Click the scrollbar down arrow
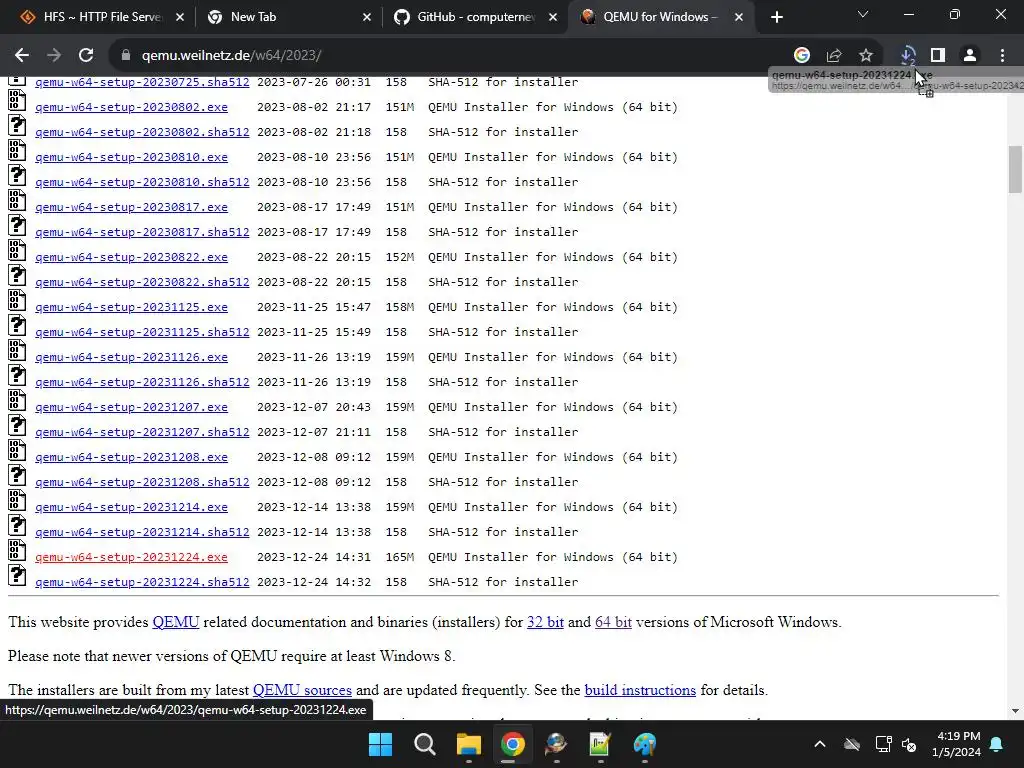Image resolution: width=1024 pixels, height=768 pixels. point(1015,711)
